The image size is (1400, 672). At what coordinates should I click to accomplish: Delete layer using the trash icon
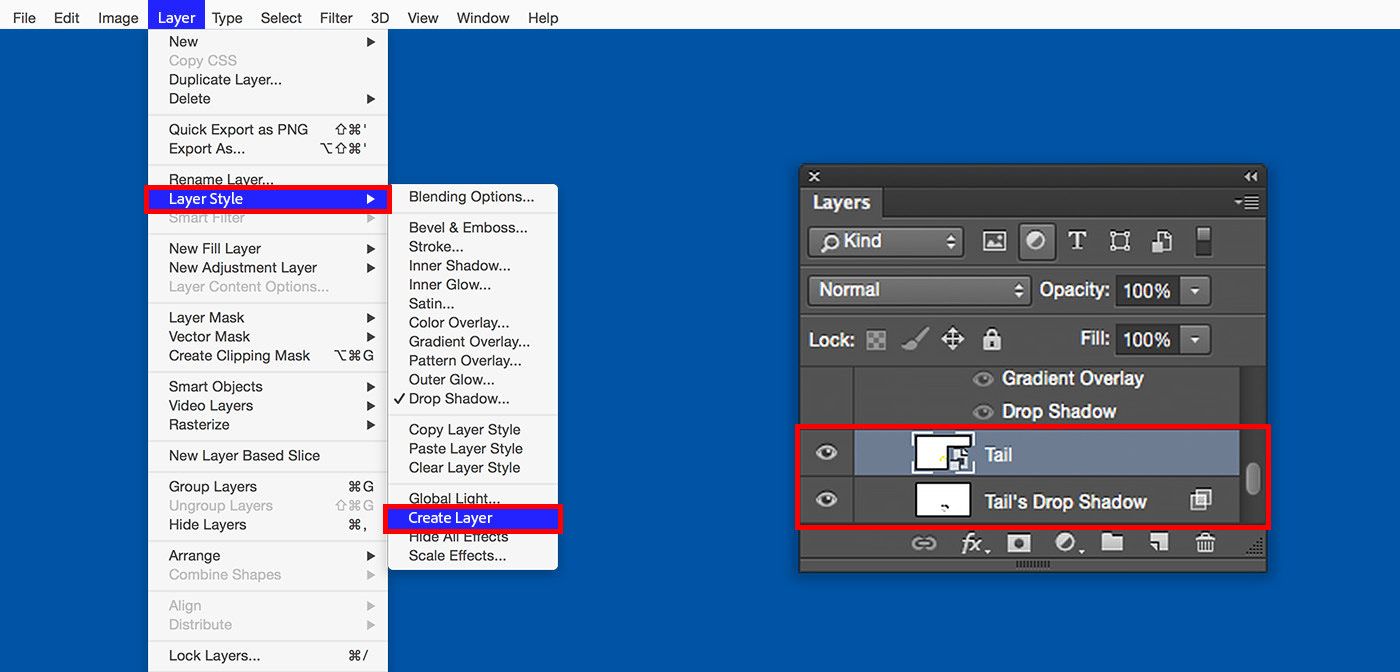(1206, 543)
